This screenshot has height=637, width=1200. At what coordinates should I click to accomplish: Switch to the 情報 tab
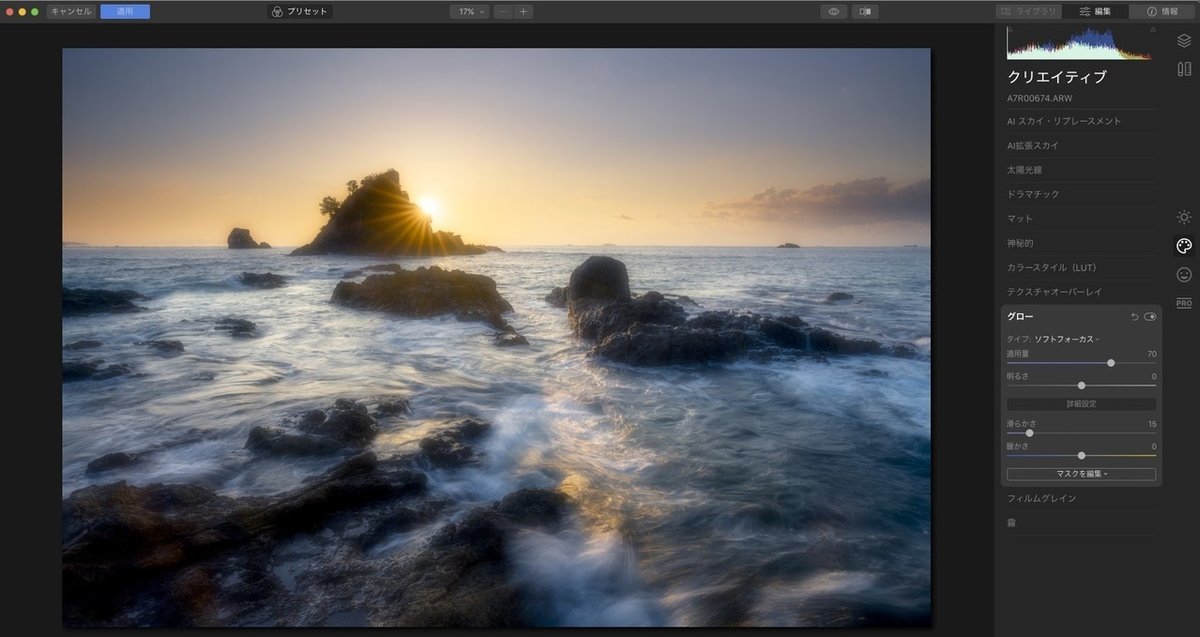[x=1163, y=12]
